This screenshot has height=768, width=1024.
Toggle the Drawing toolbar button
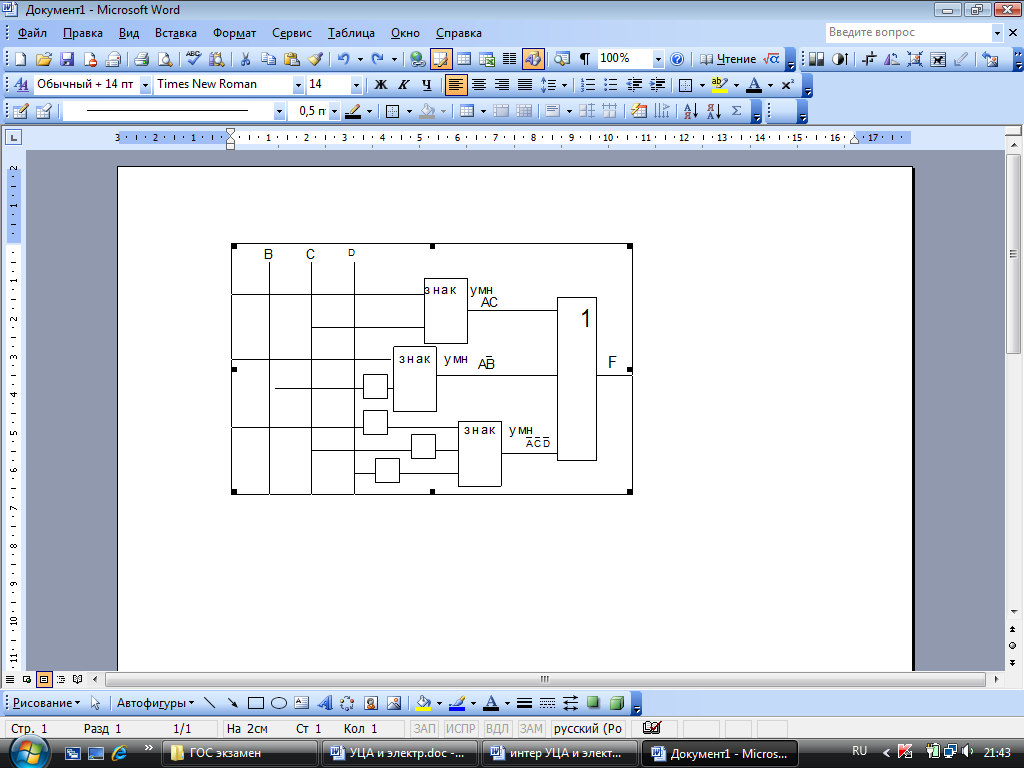click(533, 59)
